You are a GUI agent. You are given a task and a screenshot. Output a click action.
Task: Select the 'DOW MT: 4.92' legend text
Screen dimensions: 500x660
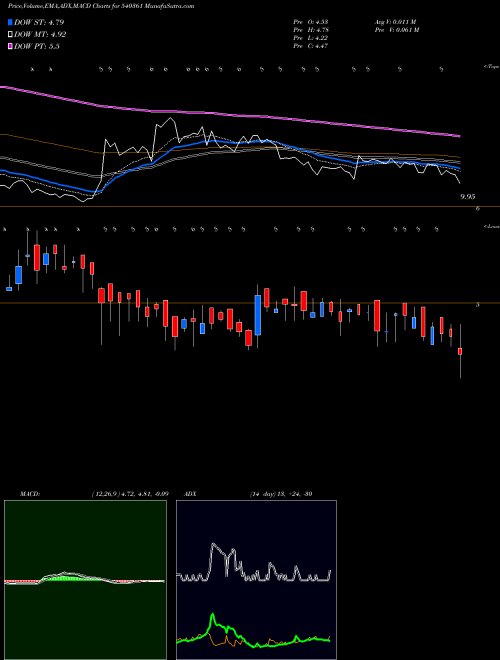point(40,35)
